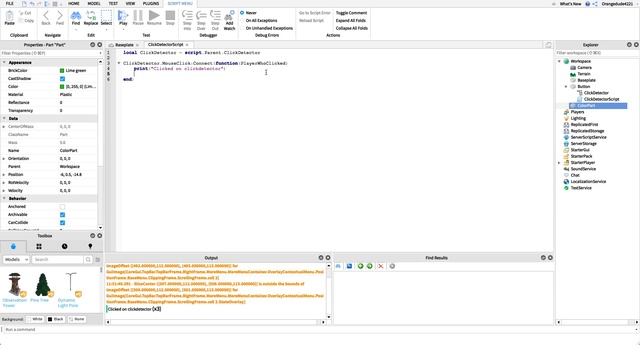Select the Never debug errors option
640x360 pixels.
pos(248,13)
